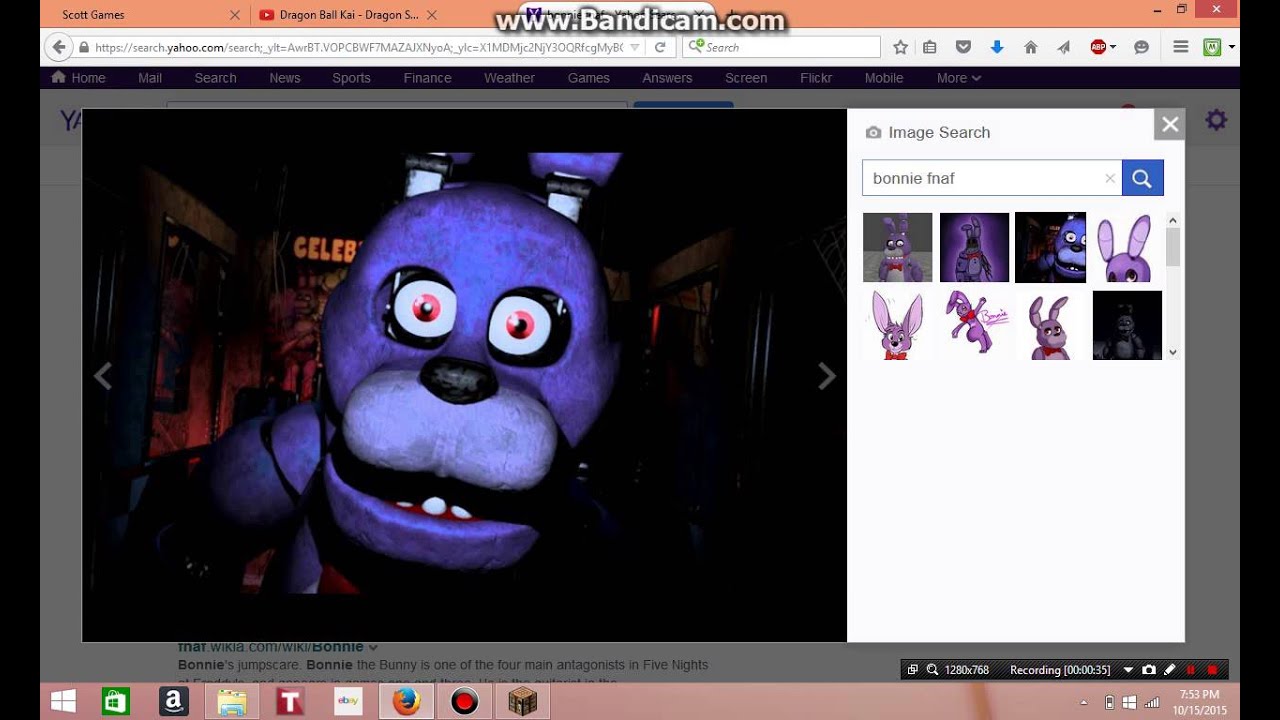Open the Firefox hamburger menu
Viewport: 1280px width, 720px height.
pos(1180,47)
